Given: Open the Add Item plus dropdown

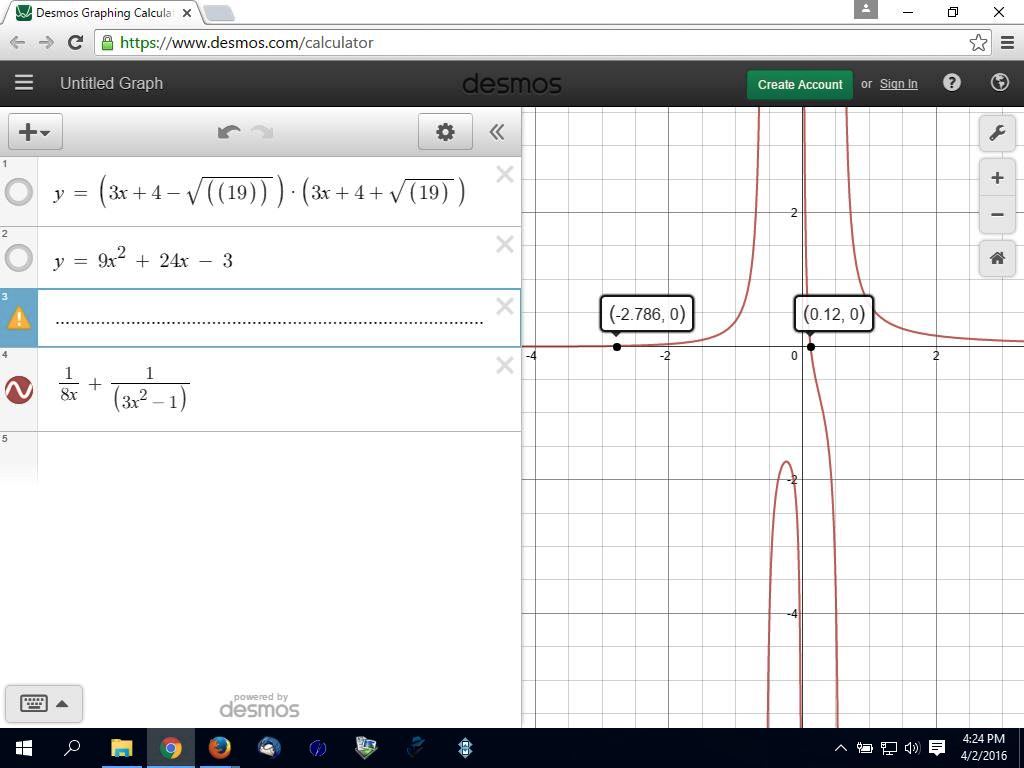Looking at the screenshot, I should click(x=35, y=132).
